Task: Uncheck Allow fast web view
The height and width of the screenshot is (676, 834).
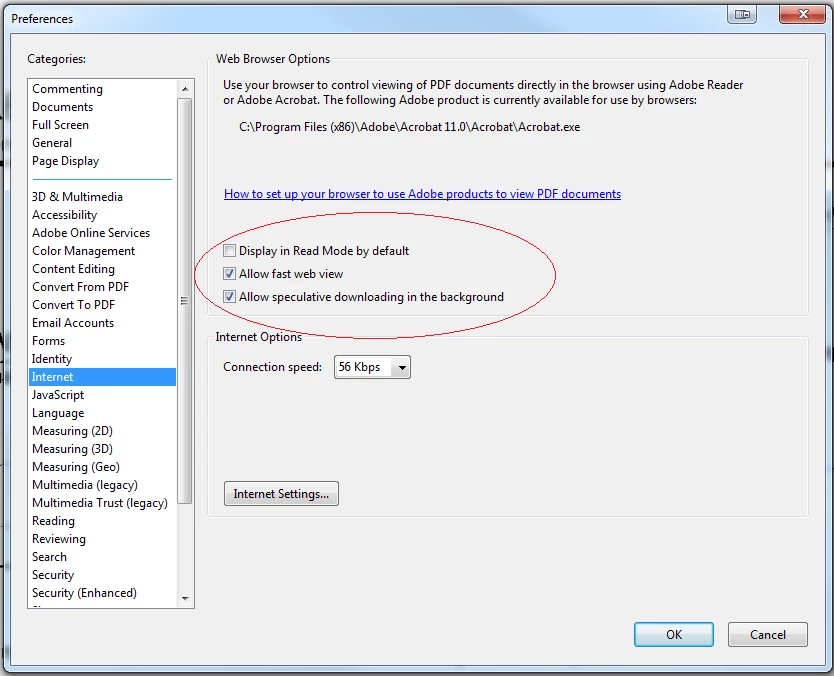Action: [x=229, y=274]
